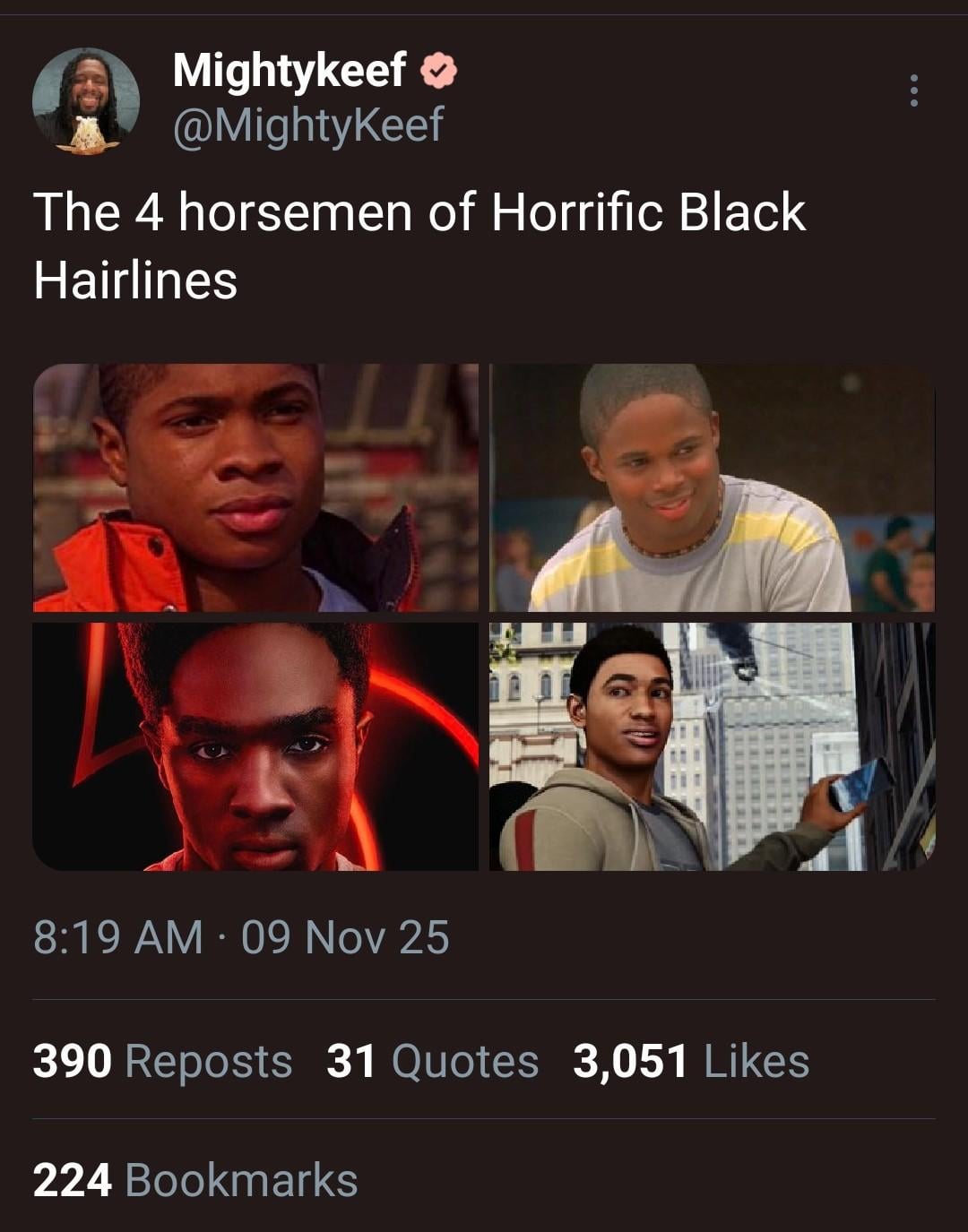View the 3,051 Likes list
The height and width of the screenshot is (1232, 968).
tap(691, 1061)
